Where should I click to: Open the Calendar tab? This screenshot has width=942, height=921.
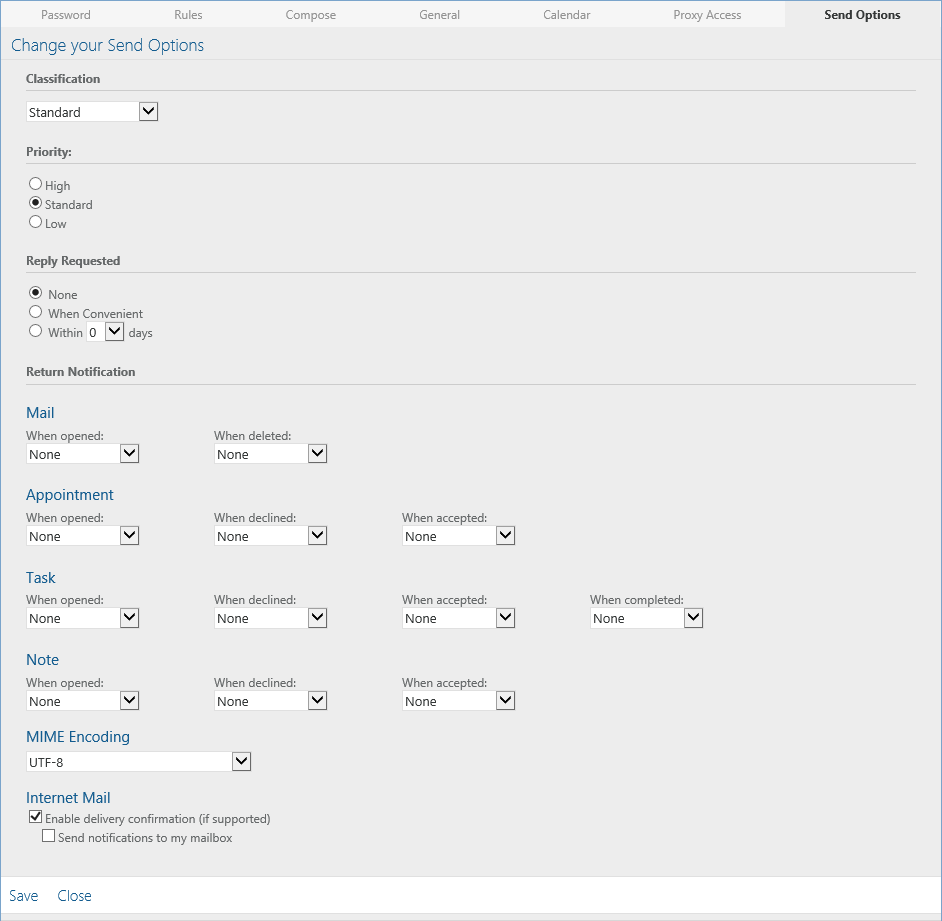[567, 15]
